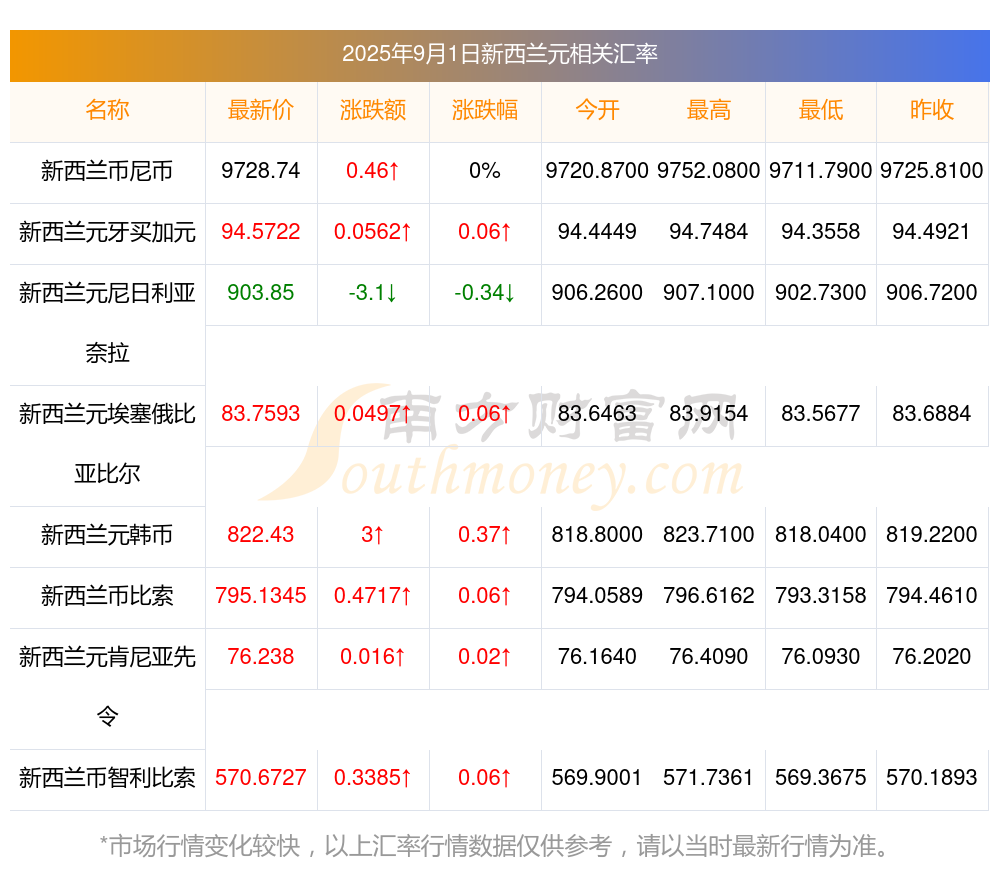This screenshot has width=1000, height=877.
Task: Click the latest price 83.7593
Action: click(x=261, y=414)
